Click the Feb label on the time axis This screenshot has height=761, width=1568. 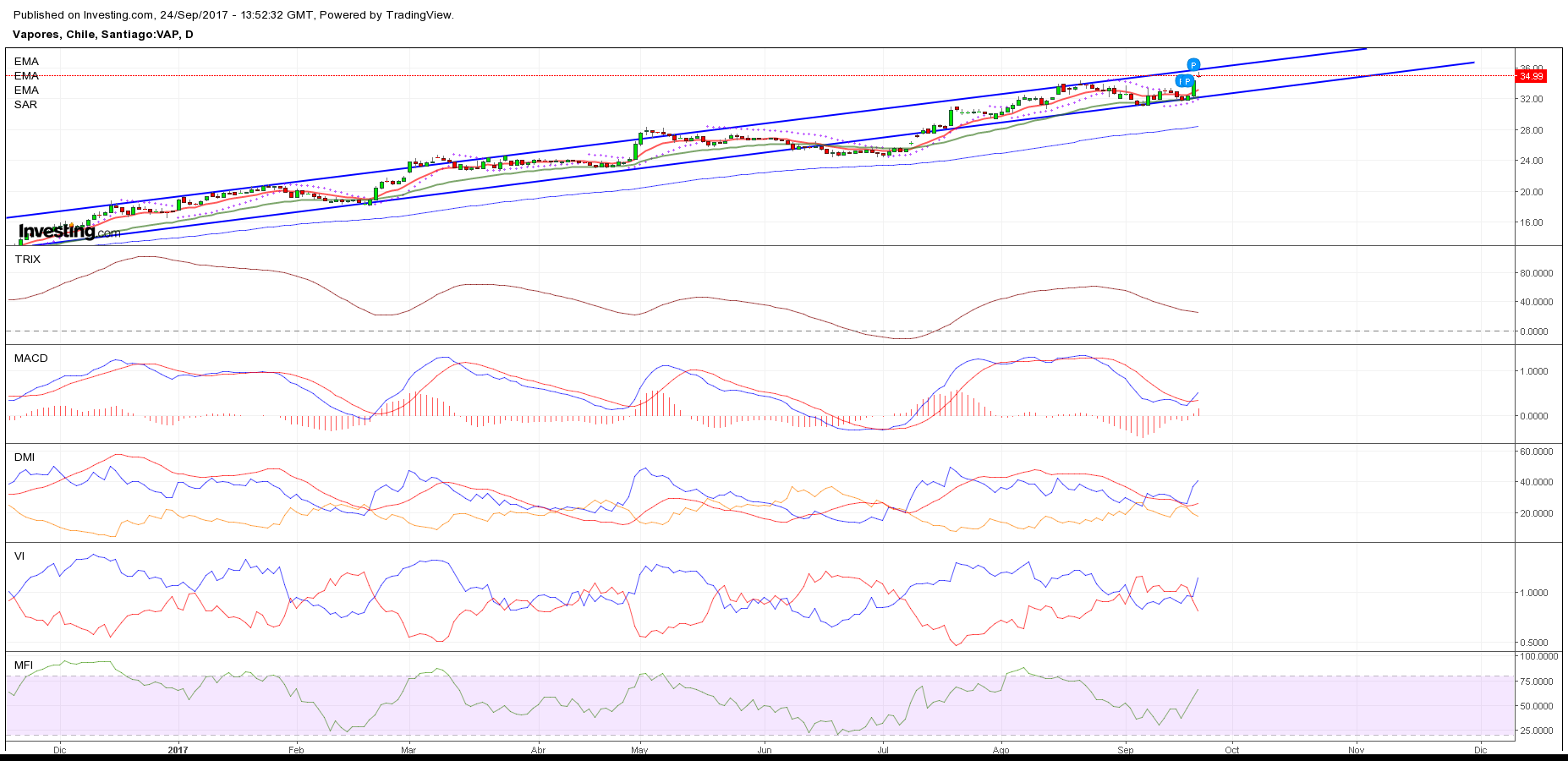296,750
